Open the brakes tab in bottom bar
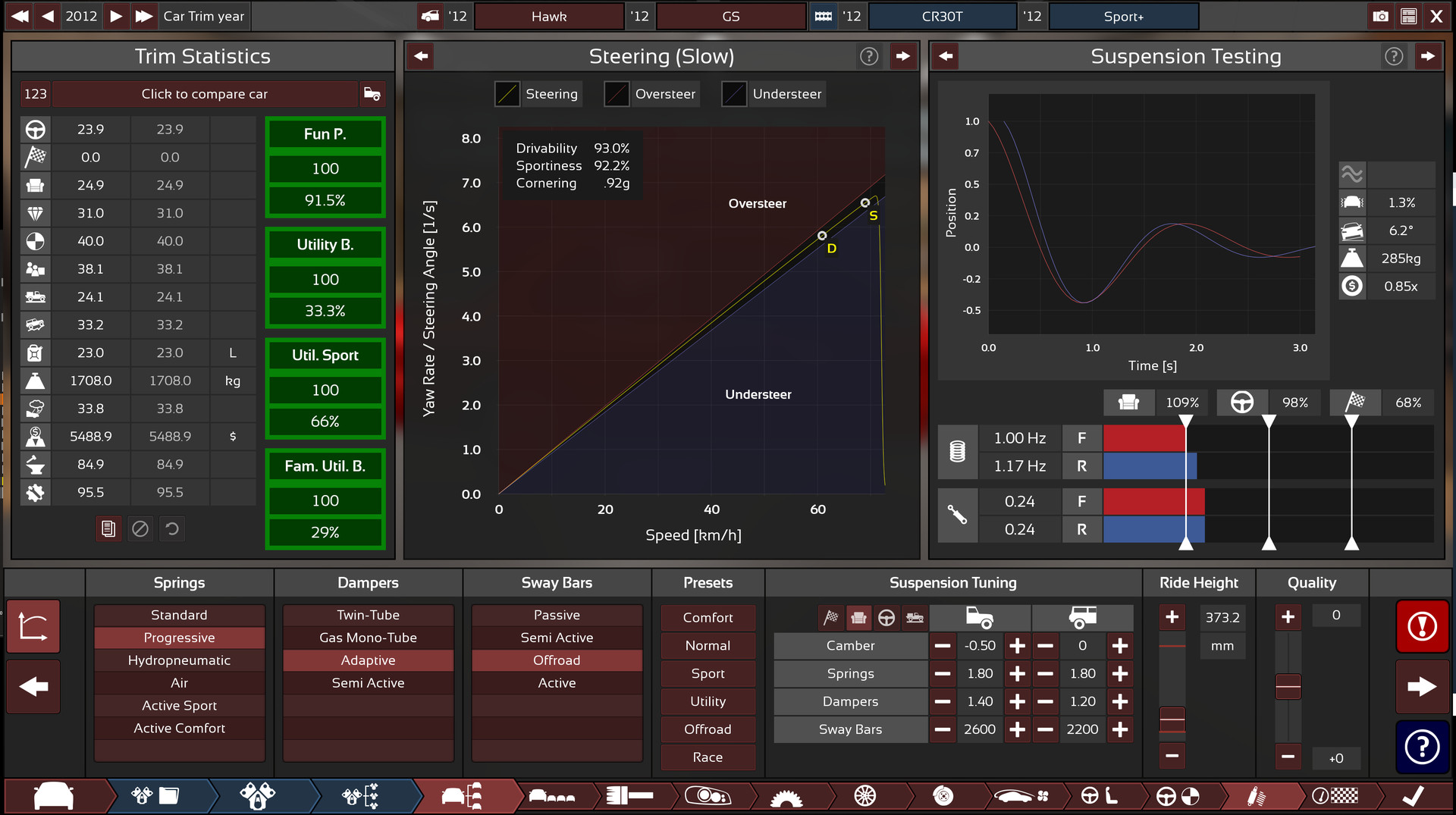Viewport: 1456px width, 815px height. (x=943, y=795)
